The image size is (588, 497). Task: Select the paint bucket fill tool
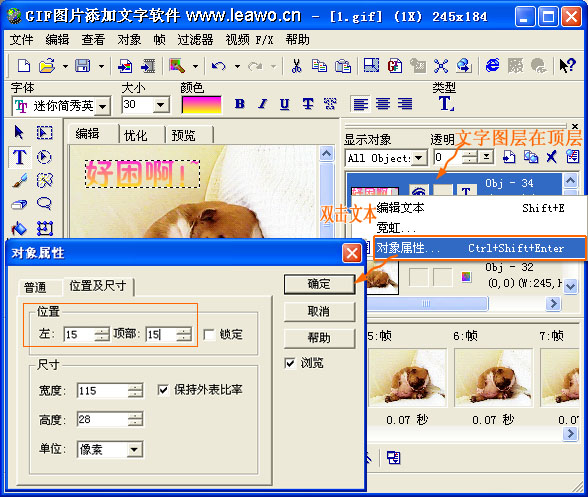pyautogui.click(x=20, y=228)
